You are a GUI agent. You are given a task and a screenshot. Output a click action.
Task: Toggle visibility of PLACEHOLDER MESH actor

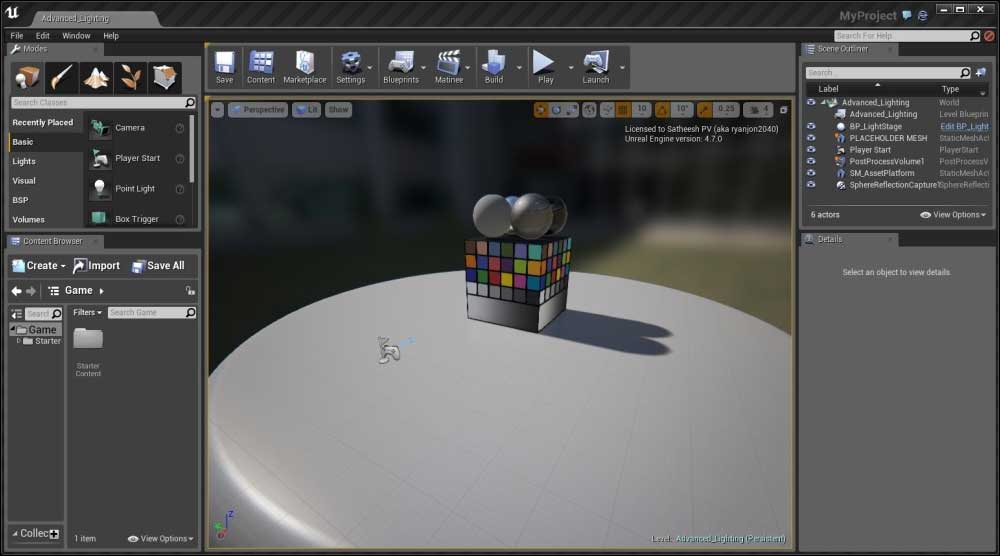tap(811, 138)
